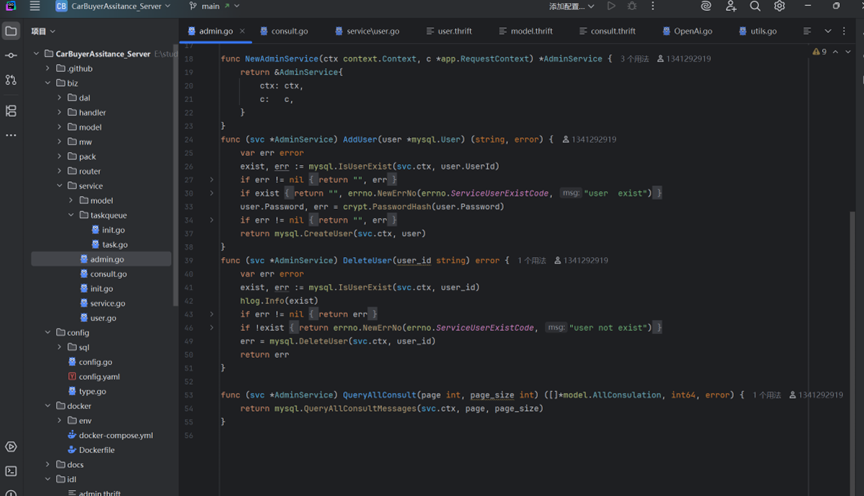Expand the handler folder
This screenshot has height=496, width=864.
tap(59, 112)
